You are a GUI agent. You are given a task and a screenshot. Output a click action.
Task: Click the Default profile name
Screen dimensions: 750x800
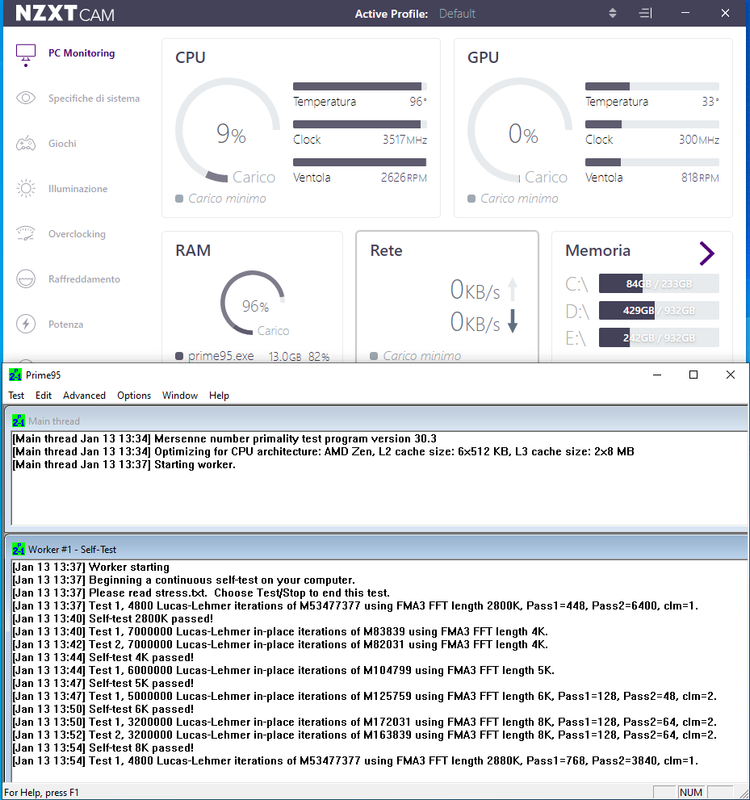tap(457, 14)
